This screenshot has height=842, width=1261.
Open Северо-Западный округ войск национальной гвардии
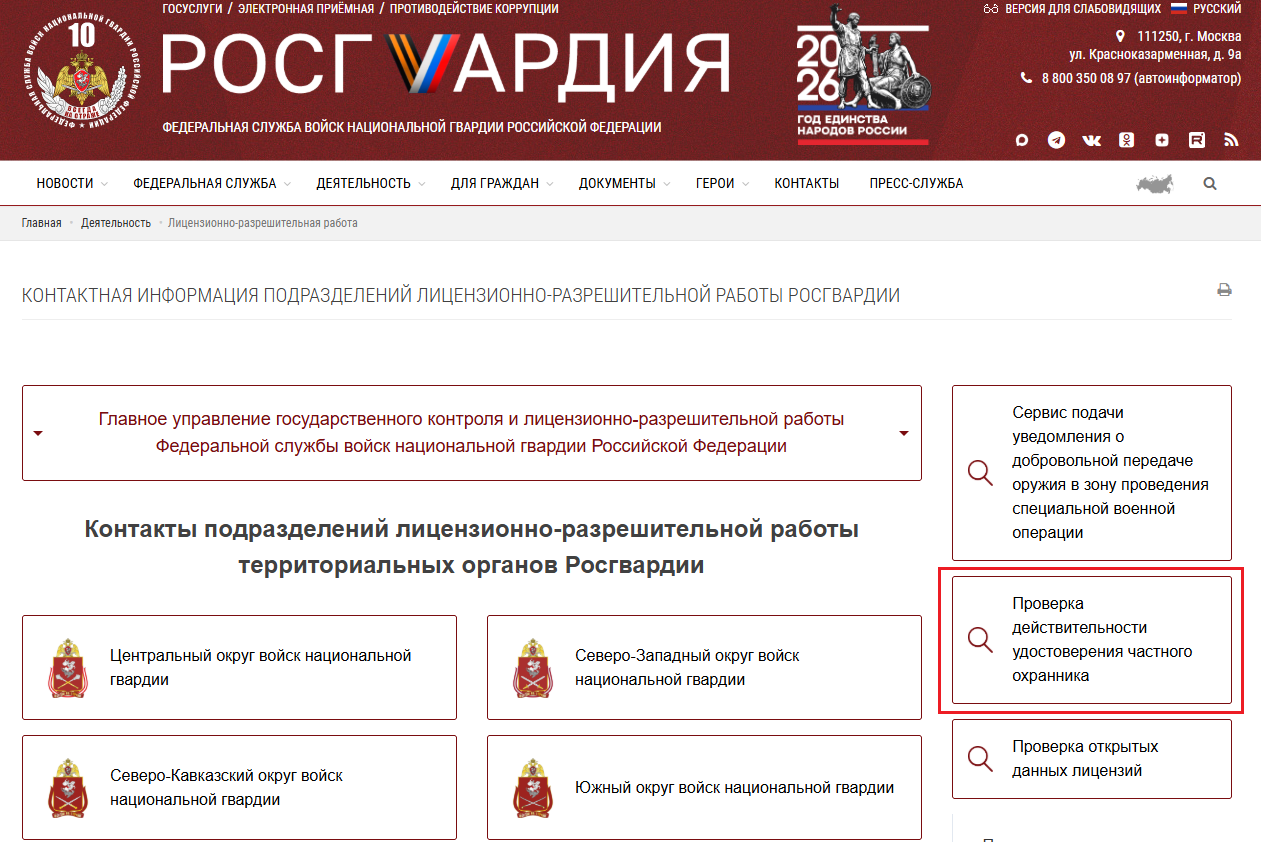(704, 668)
